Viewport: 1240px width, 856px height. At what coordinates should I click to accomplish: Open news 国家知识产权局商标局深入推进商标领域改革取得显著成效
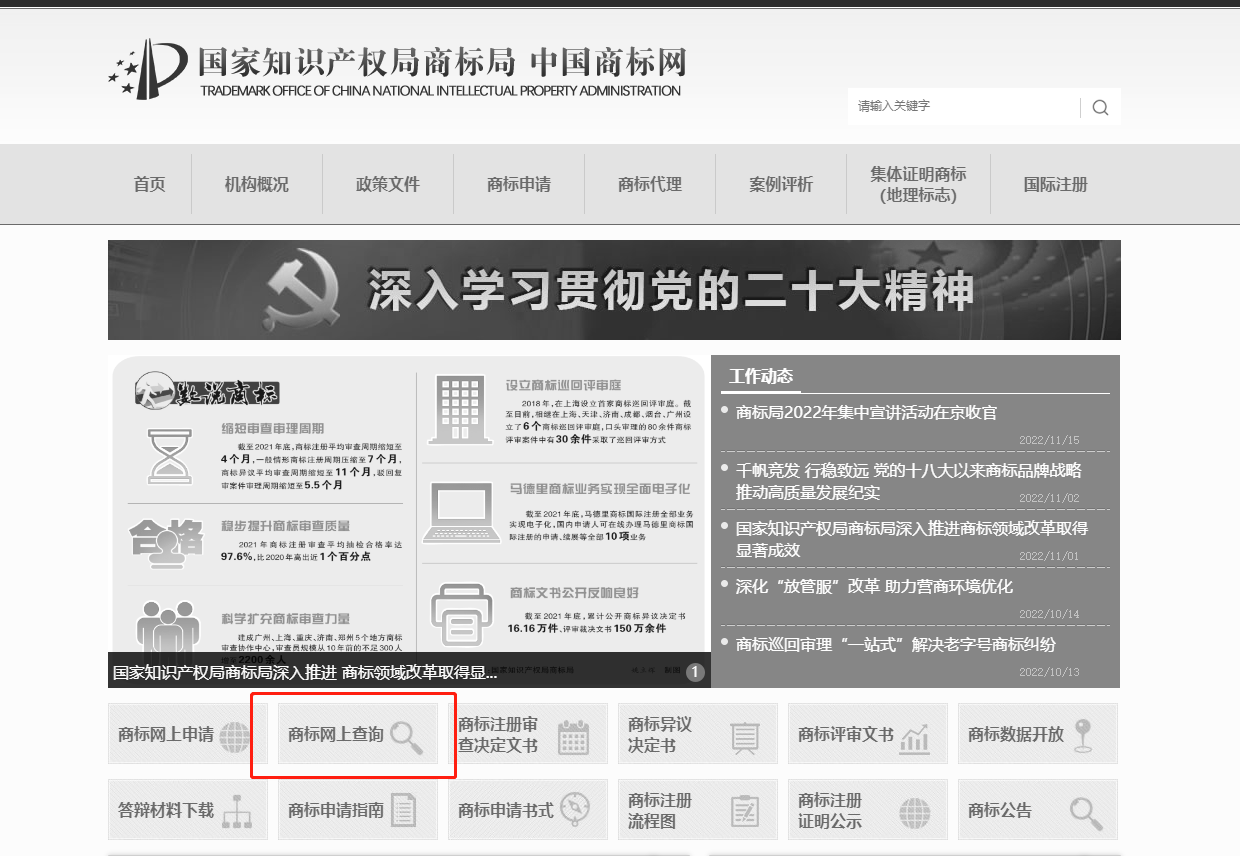coord(911,539)
